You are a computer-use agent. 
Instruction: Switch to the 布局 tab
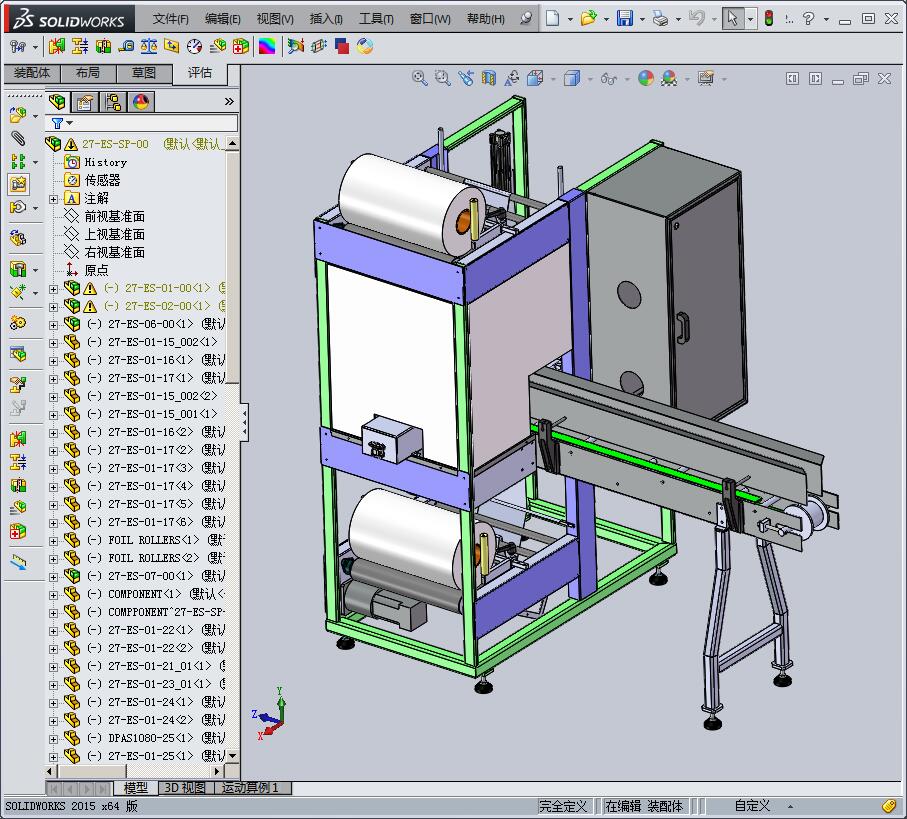click(88, 73)
